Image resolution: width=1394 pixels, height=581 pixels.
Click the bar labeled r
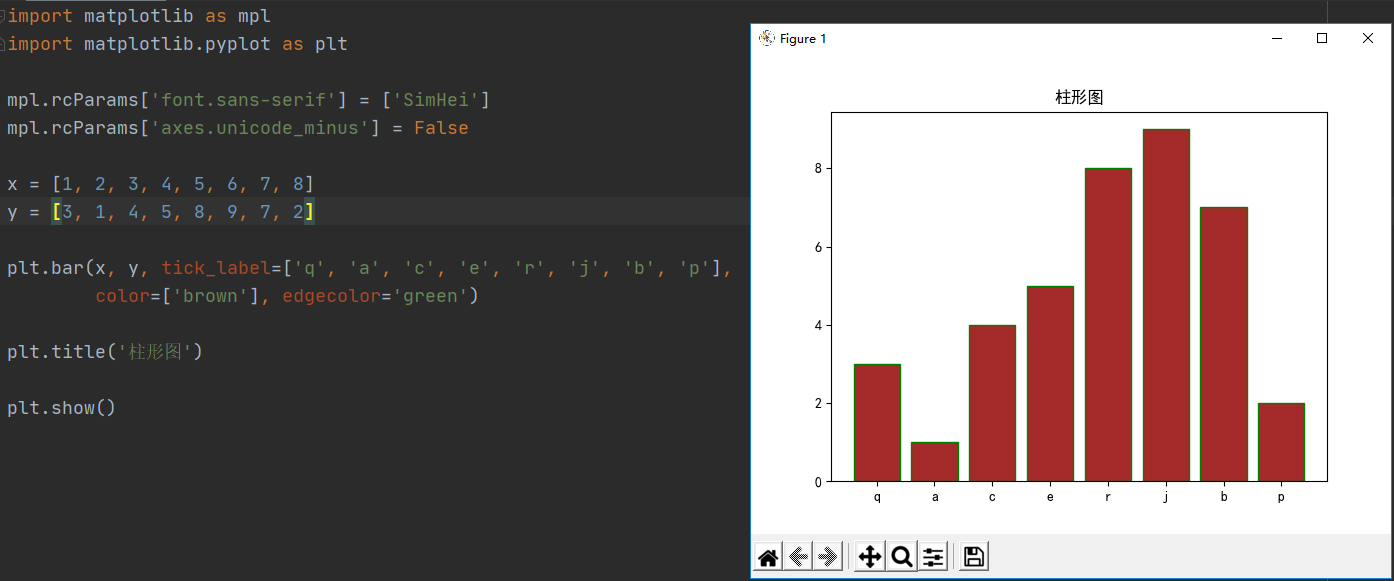tap(1108, 325)
